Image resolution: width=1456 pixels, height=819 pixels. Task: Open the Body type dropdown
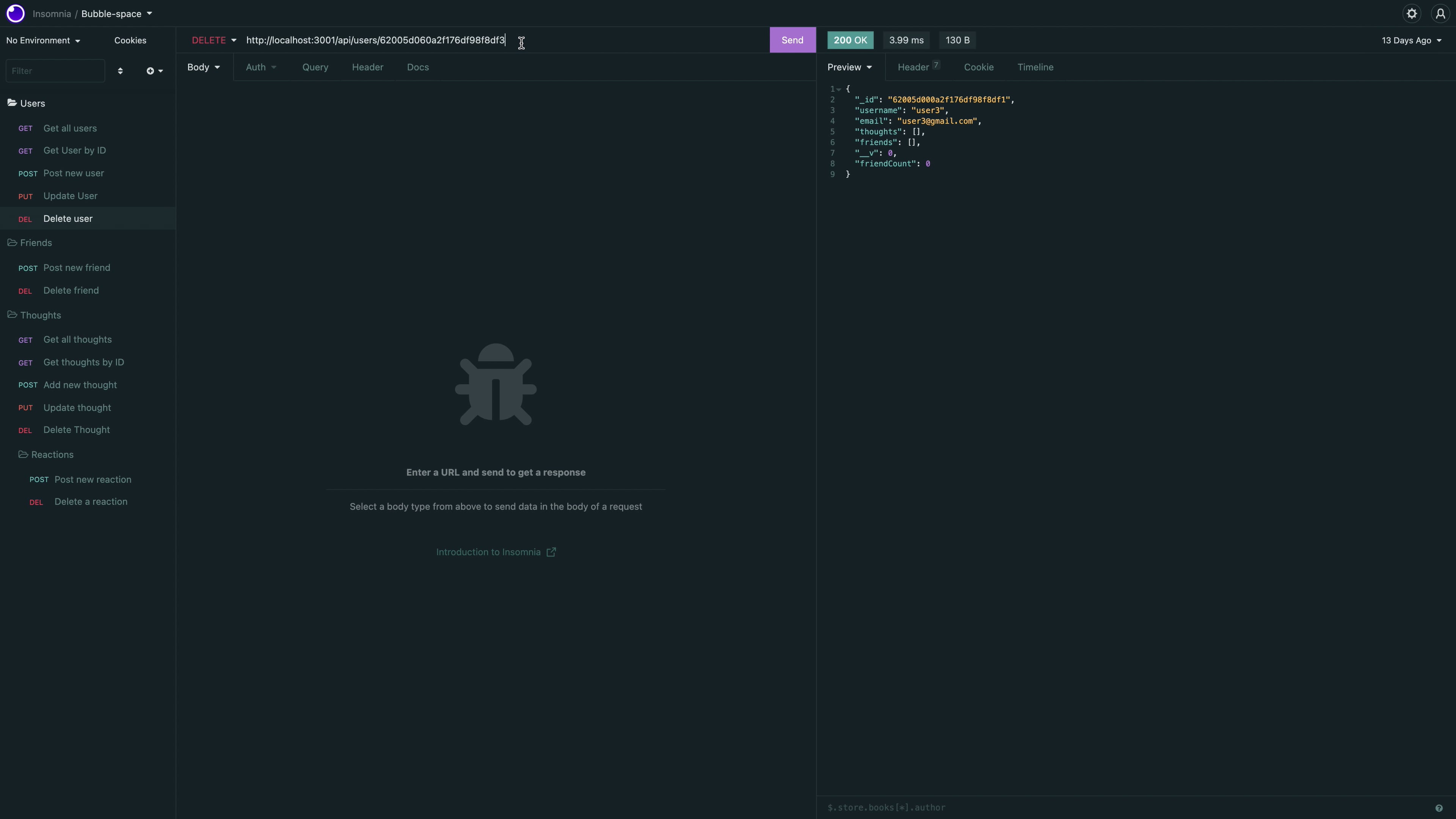(204, 67)
